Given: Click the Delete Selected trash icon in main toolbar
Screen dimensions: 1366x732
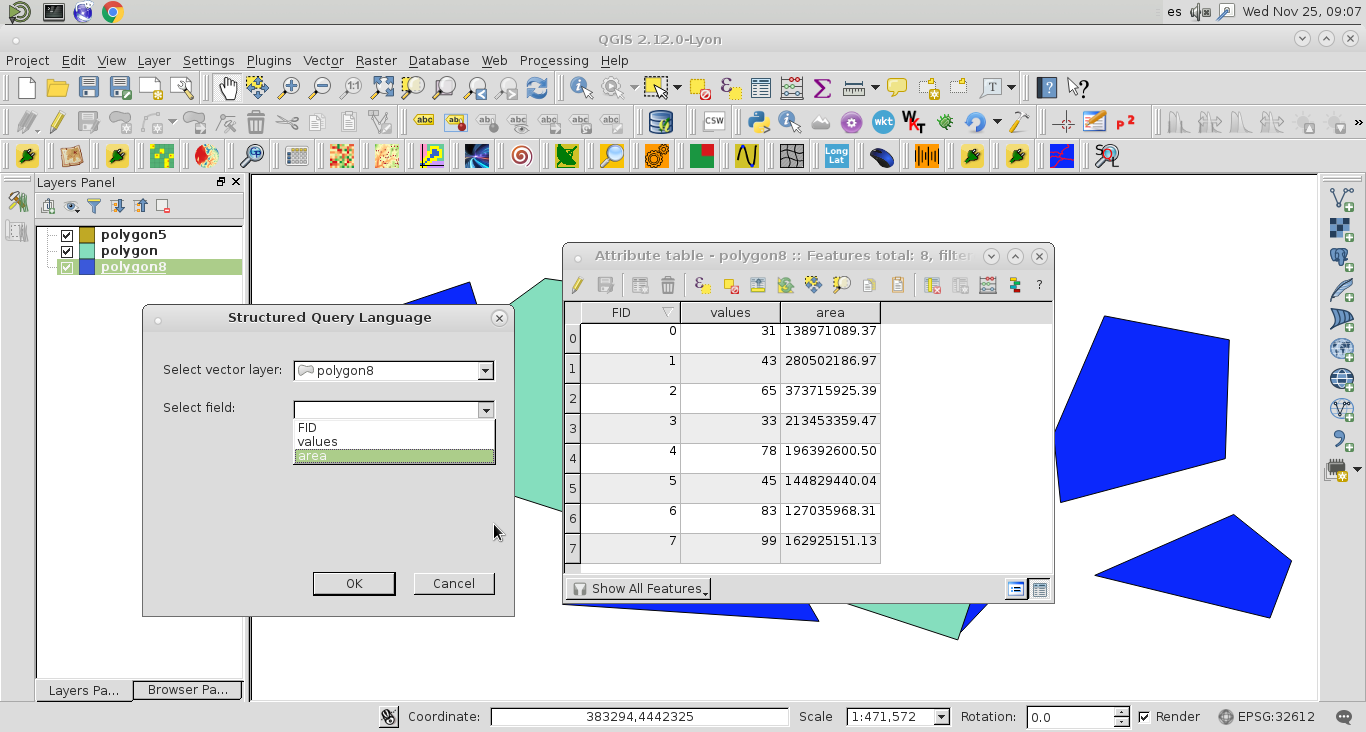Looking at the screenshot, I should pyautogui.click(x=256, y=122).
